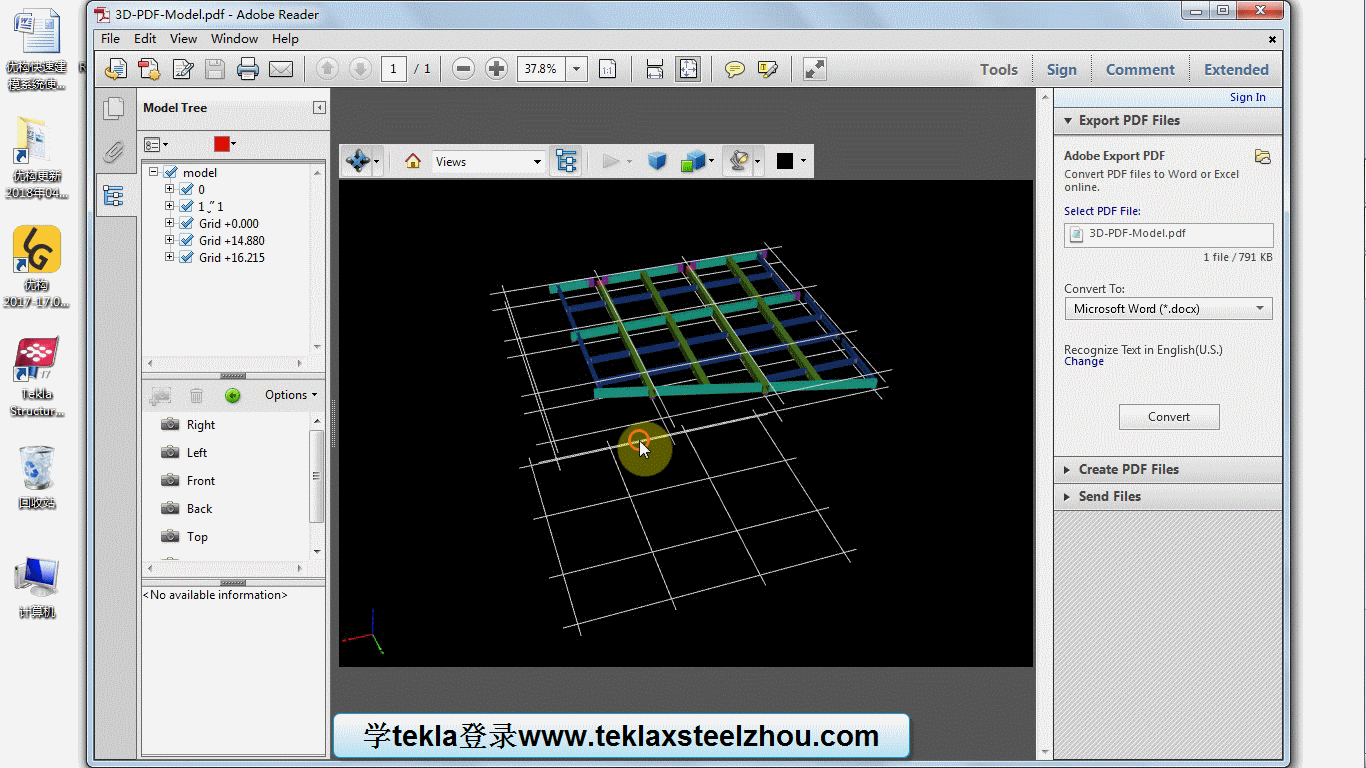Click the Print icon in toolbar
Image resolution: width=1366 pixels, height=768 pixels.
tap(248, 69)
